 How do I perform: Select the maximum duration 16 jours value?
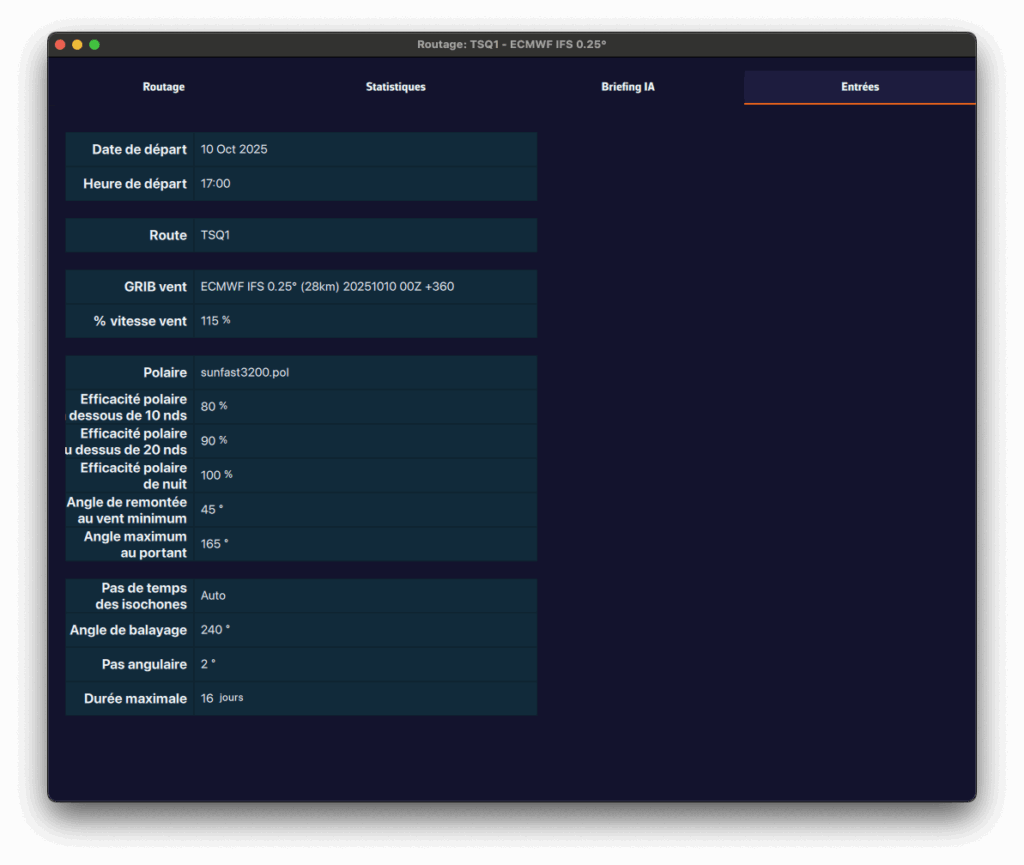click(222, 698)
